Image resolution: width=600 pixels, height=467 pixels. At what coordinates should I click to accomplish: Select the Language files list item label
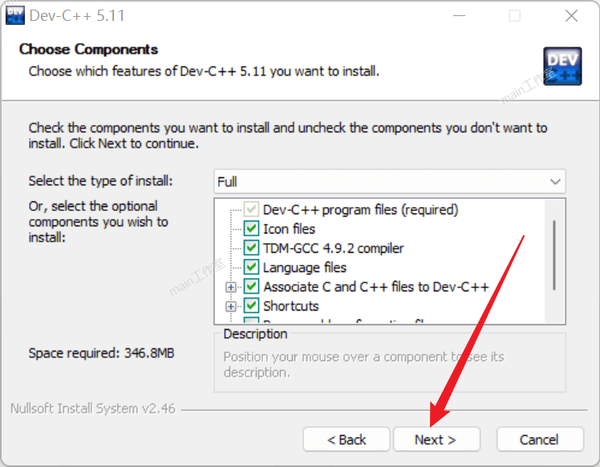305,267
